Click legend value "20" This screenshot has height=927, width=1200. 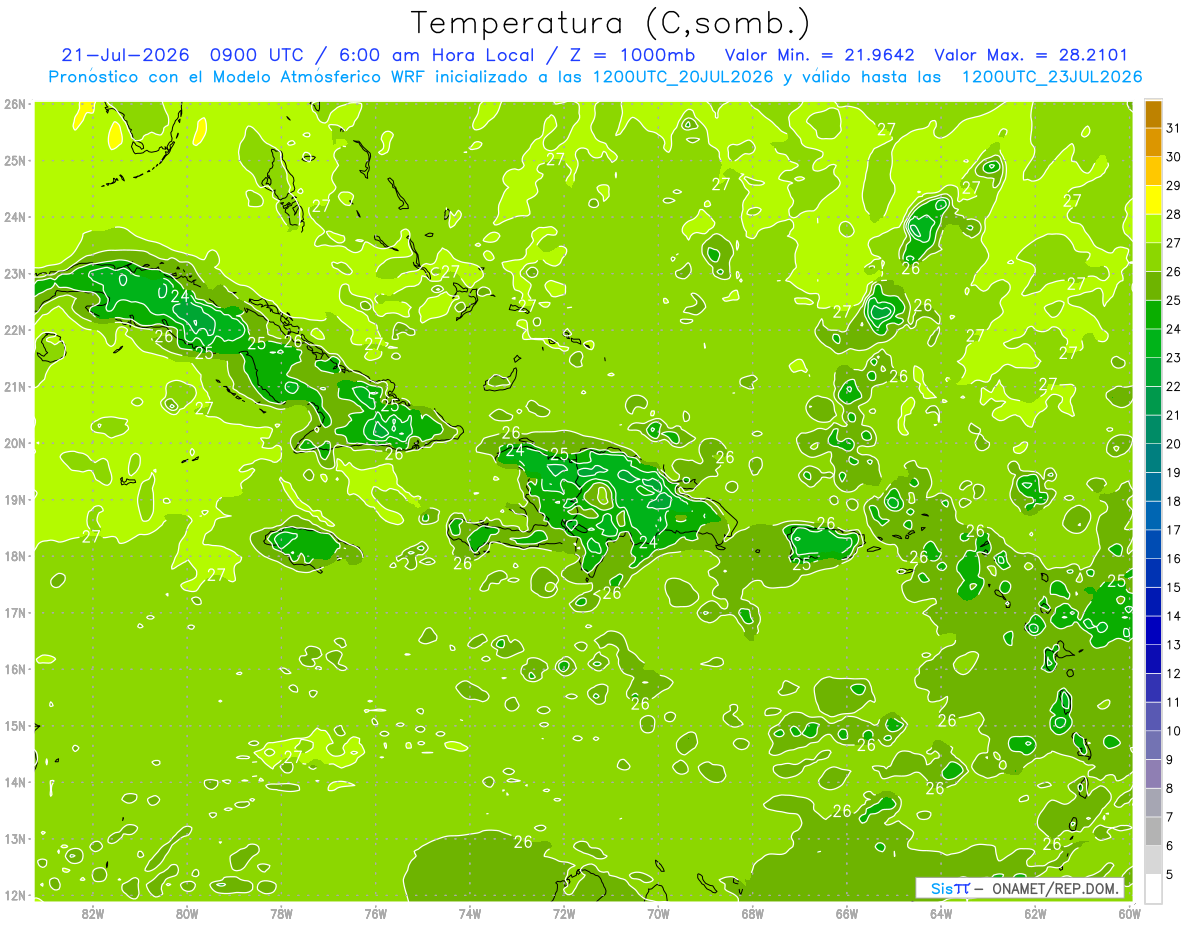tap(1174, 444)
